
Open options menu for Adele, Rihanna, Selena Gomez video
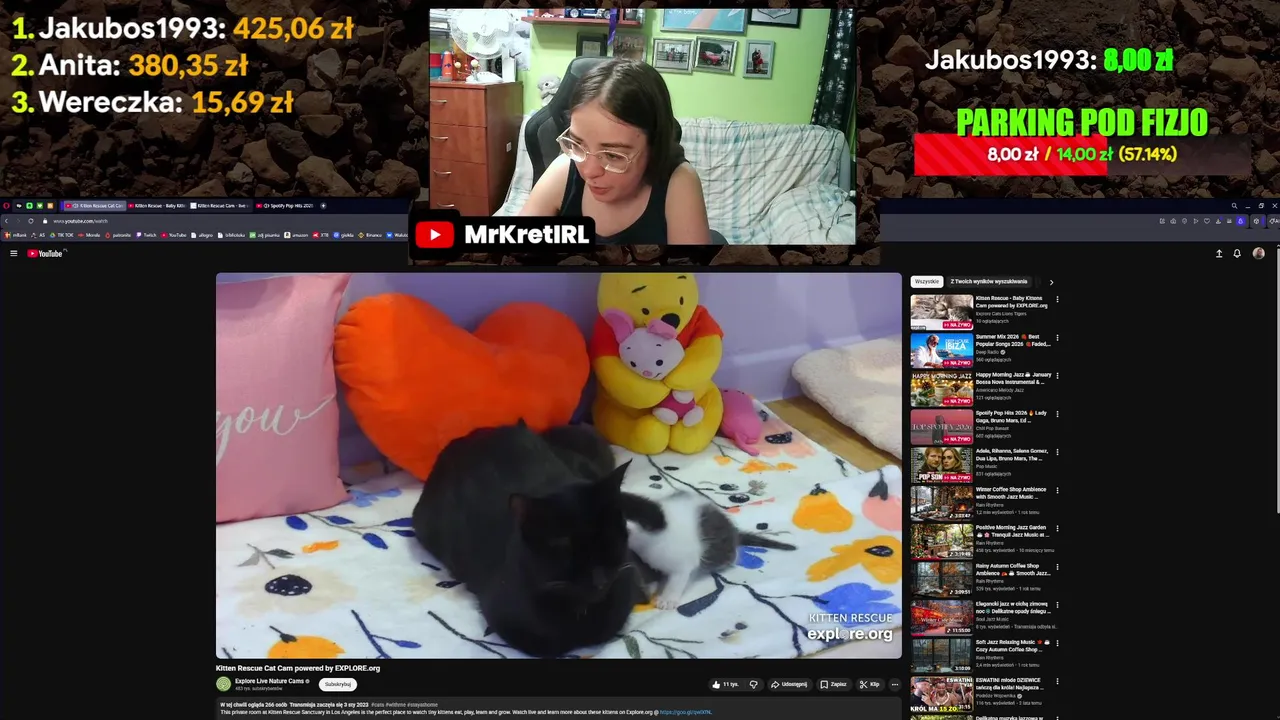pos(1057,452)
